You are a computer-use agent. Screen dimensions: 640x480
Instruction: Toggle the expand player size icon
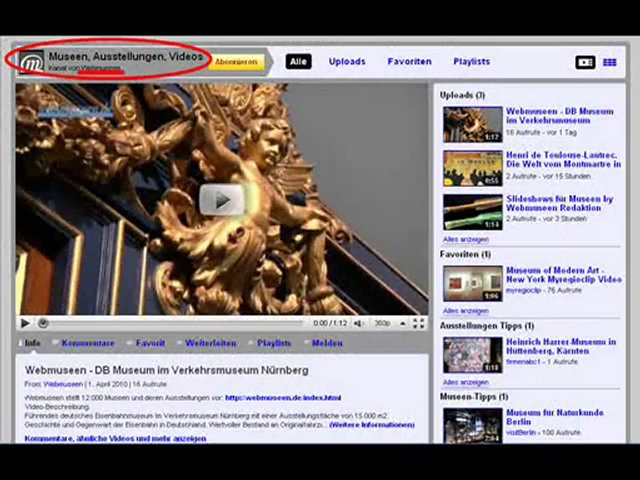[403, 323]
